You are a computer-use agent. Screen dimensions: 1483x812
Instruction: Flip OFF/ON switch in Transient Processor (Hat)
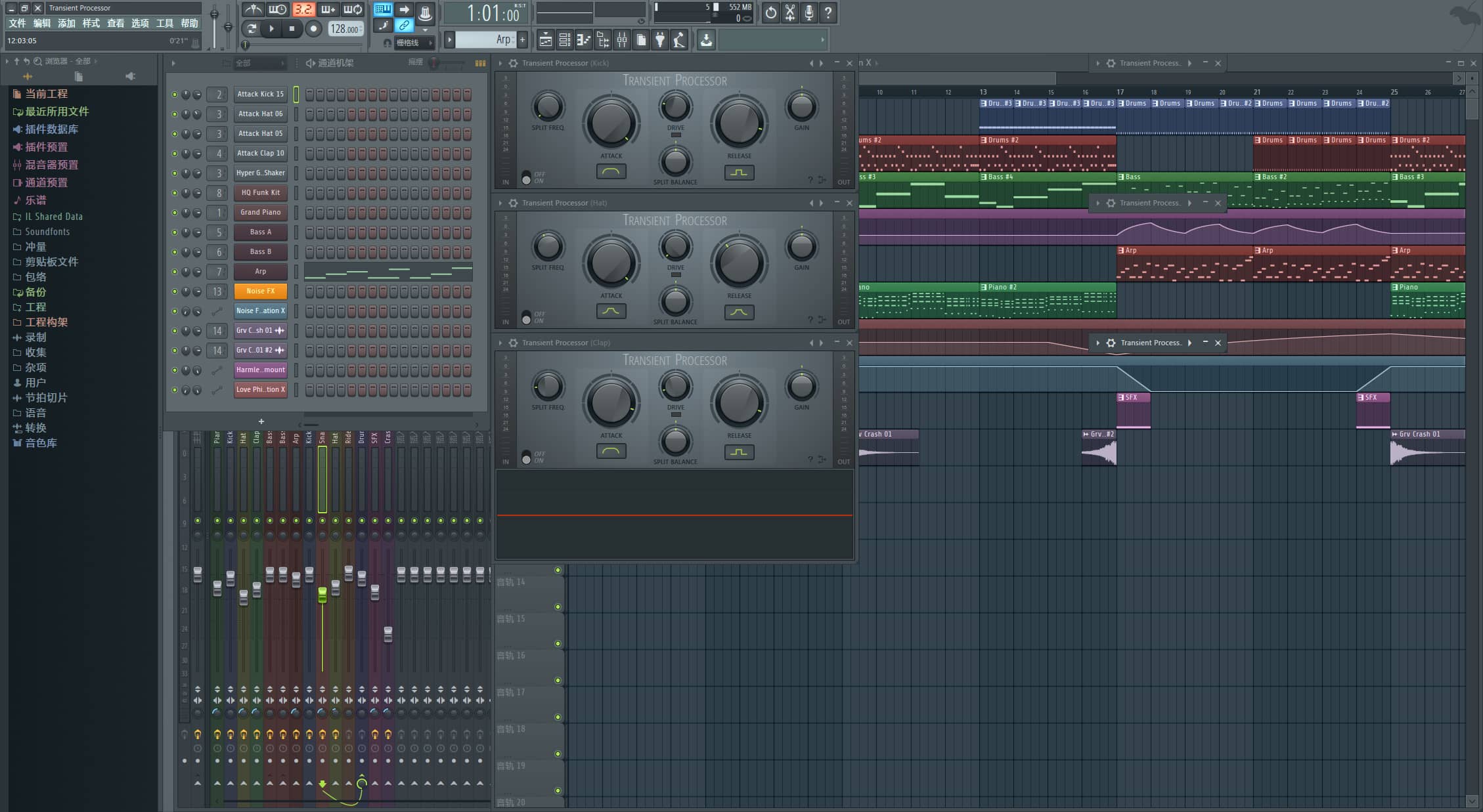click(526, 318)
